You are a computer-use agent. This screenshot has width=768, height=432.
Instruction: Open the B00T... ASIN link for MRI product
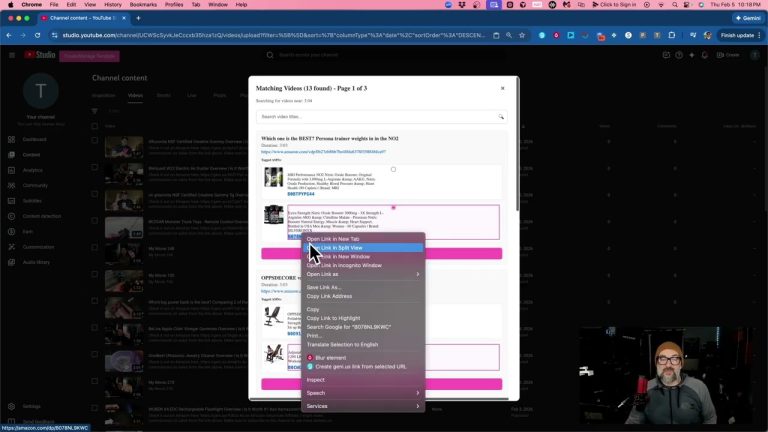(x=301, y=194)
